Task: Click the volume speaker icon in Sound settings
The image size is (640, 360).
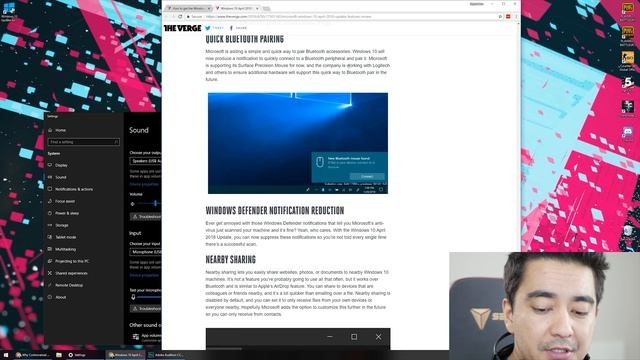Action: 132,204
